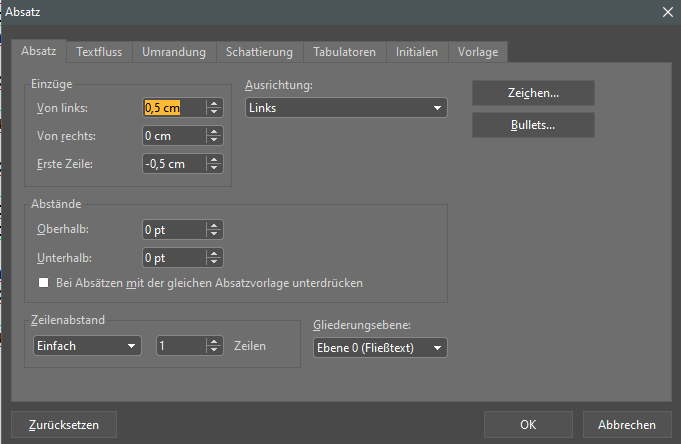Click the Erste Zeile spinner arrows

tap(214, 164)
